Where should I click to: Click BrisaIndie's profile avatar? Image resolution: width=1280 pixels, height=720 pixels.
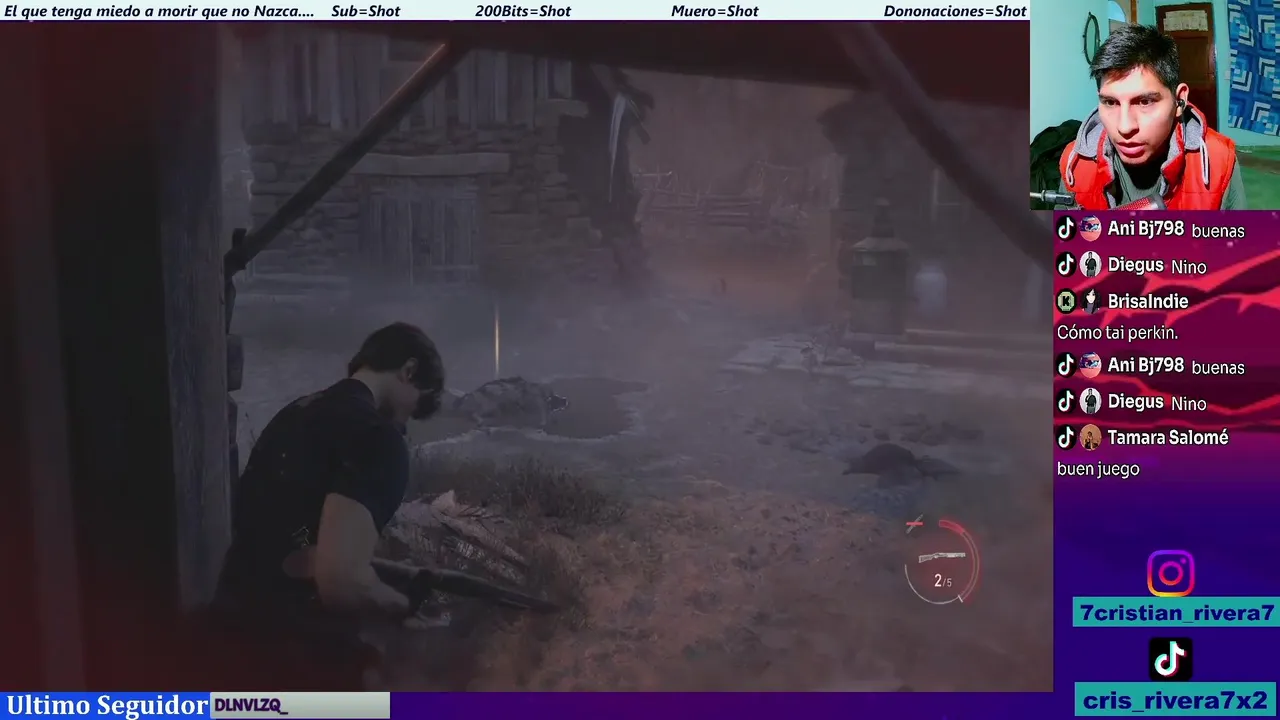click(1090, 301)
